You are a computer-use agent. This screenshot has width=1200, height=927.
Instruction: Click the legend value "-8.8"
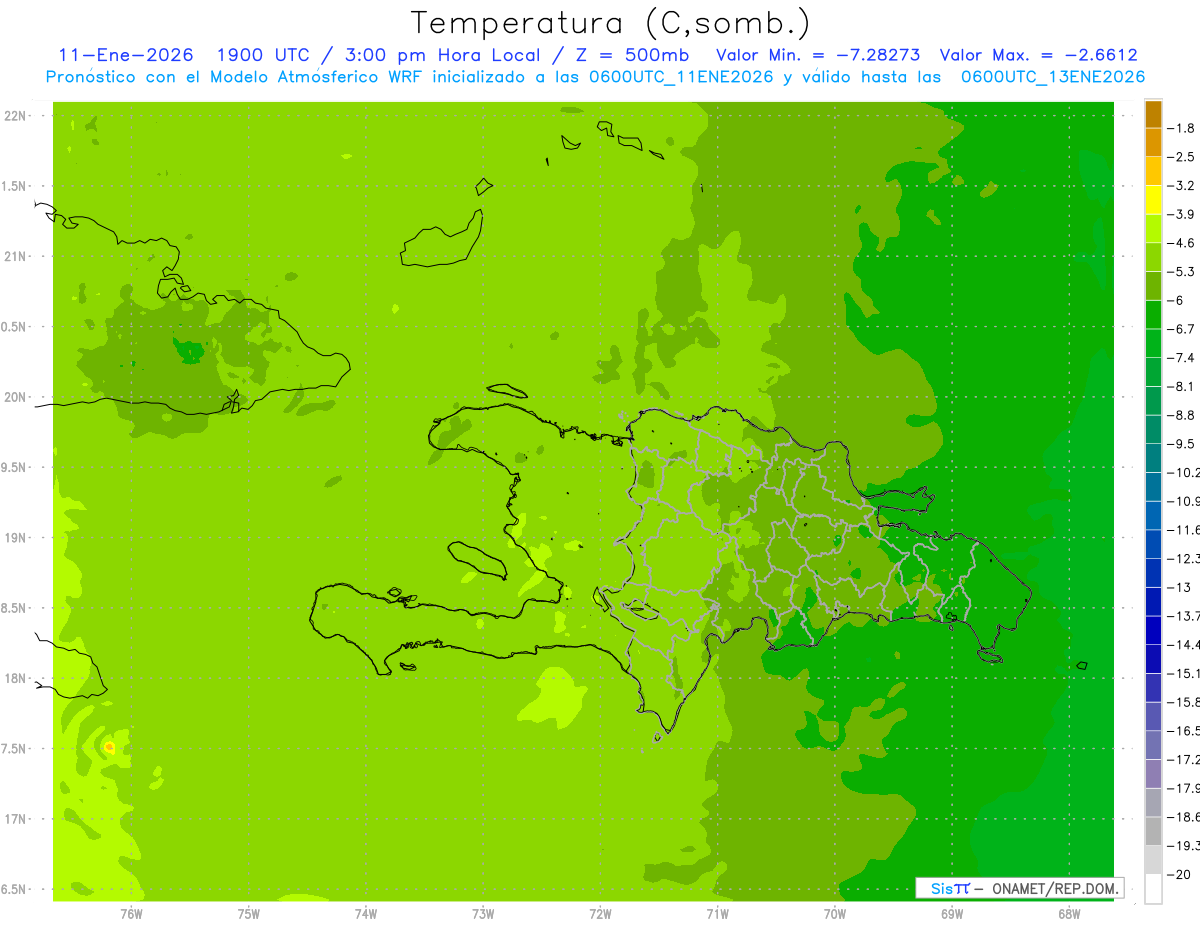(x=1183, y=415)
